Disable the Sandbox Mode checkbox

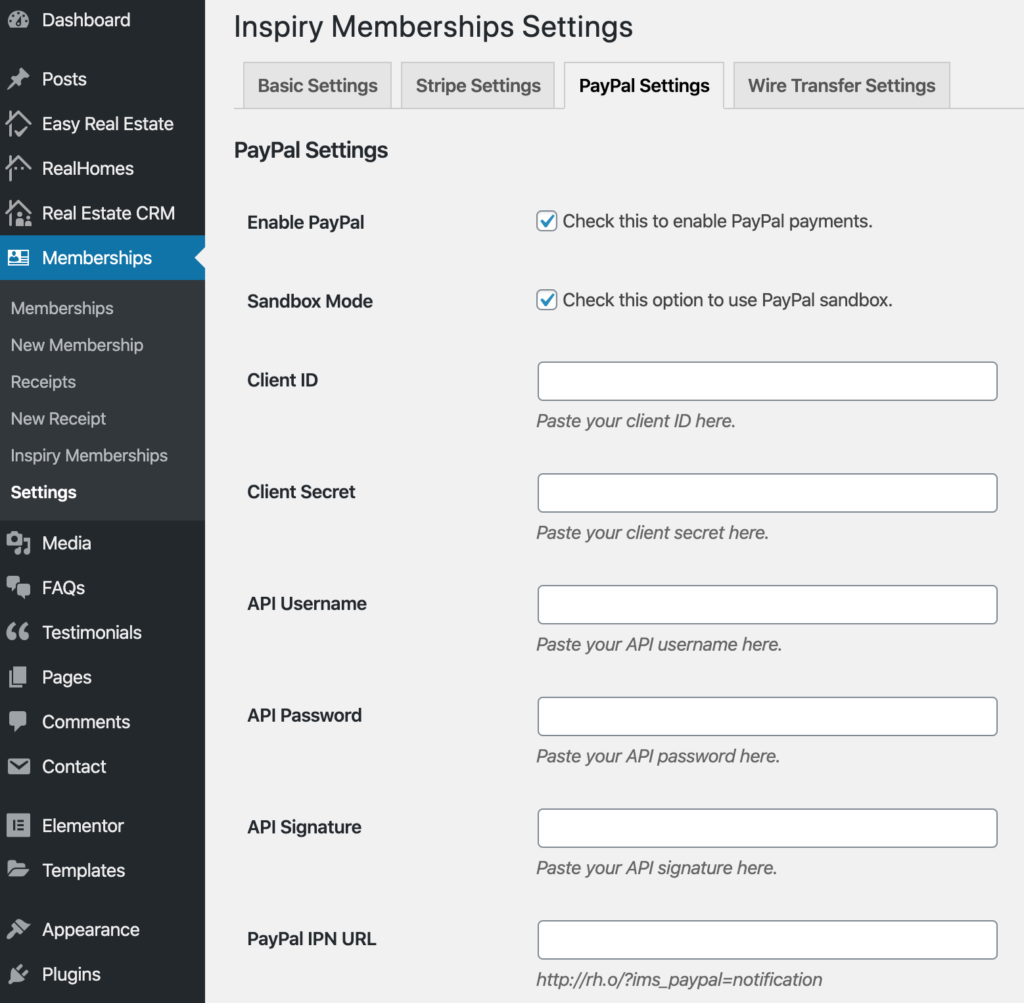coord(547,300)
